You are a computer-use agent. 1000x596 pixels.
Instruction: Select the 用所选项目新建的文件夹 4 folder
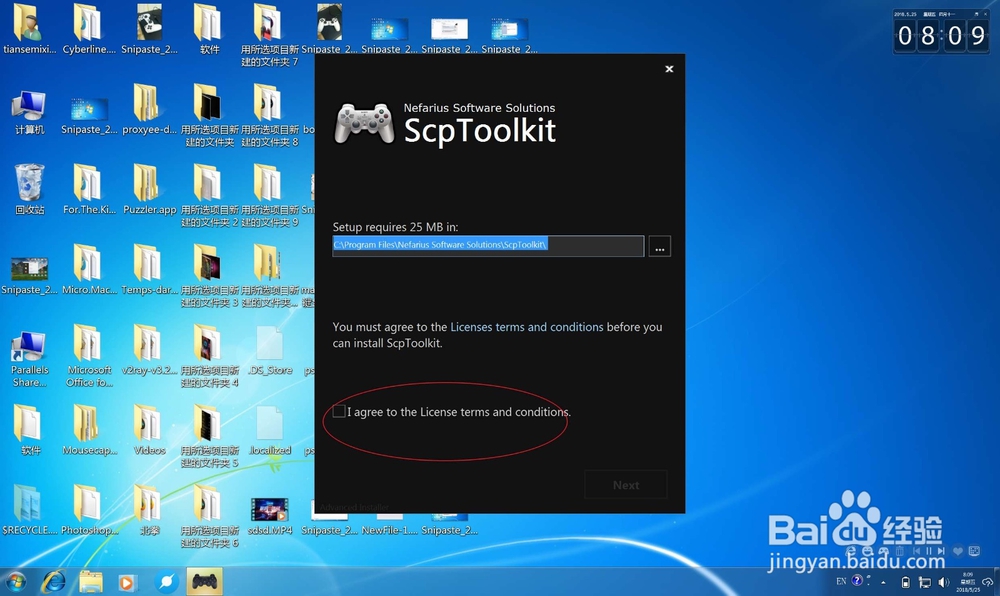209,357
